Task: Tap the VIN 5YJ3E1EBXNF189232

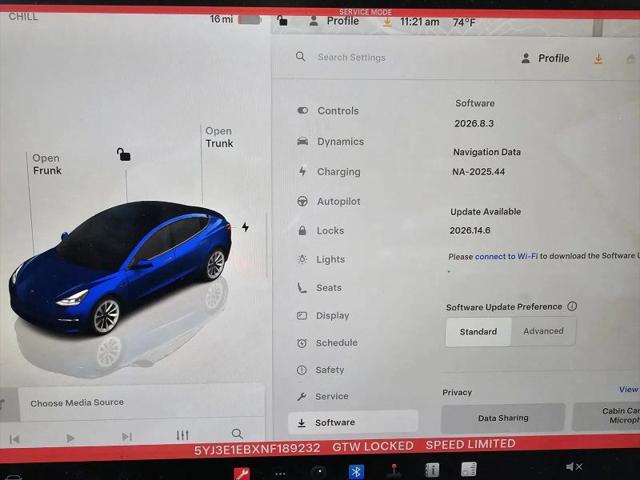Action: [257, 449]
